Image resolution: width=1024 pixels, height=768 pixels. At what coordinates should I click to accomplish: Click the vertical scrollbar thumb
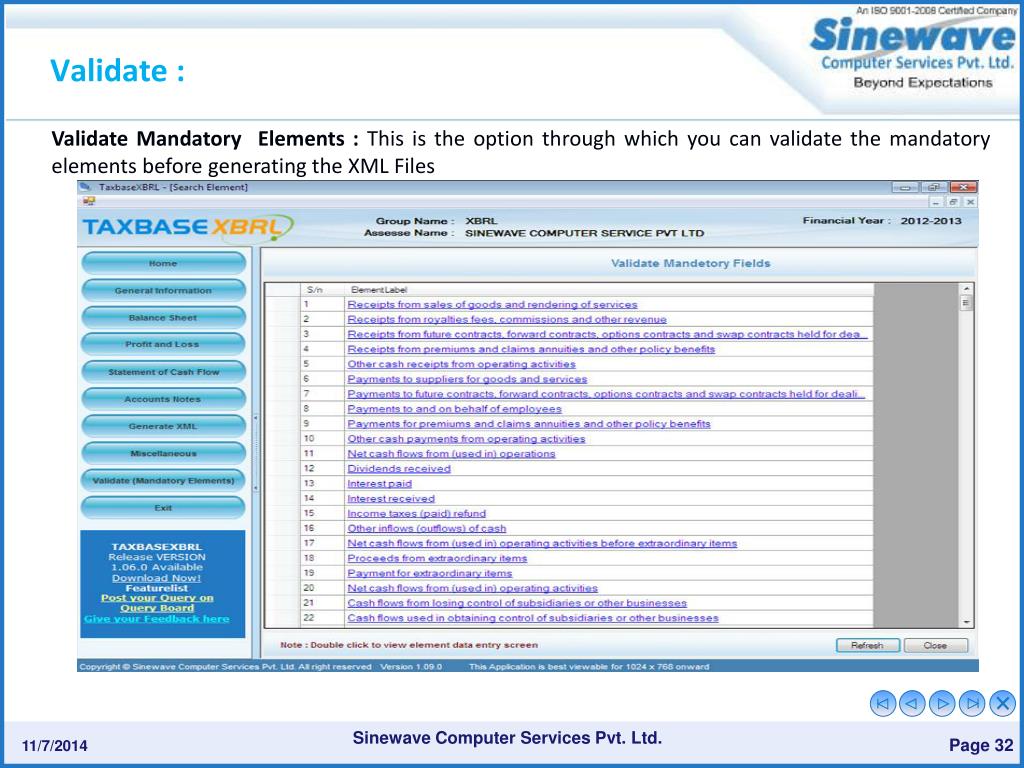(966, 303)
